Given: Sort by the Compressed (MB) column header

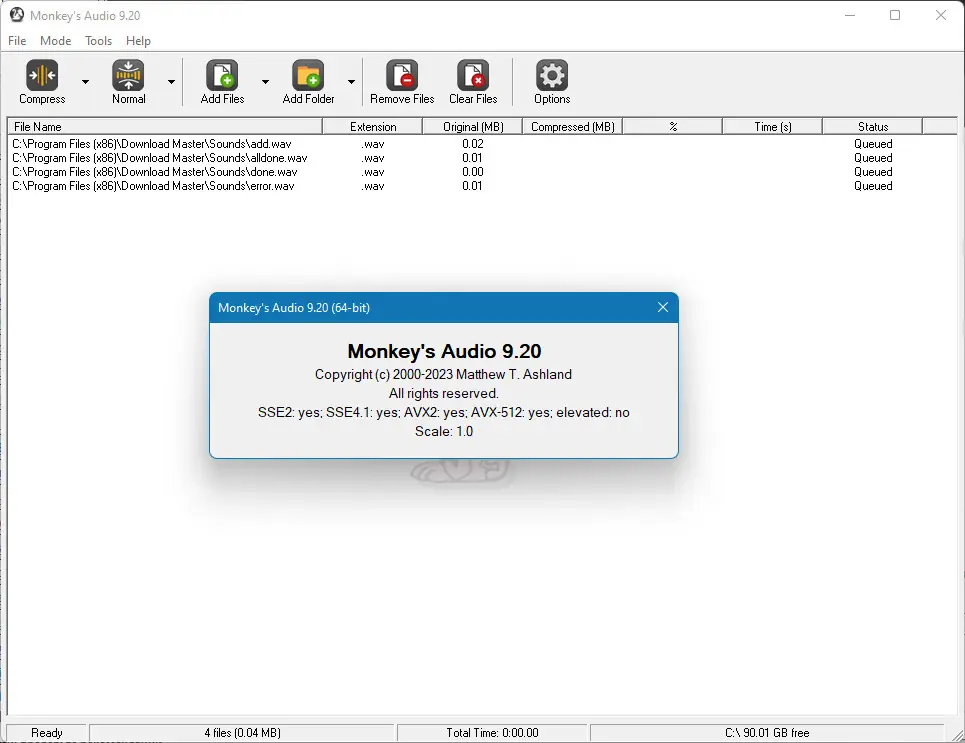Looking at the screenshot, I should (x=572, y=126).
